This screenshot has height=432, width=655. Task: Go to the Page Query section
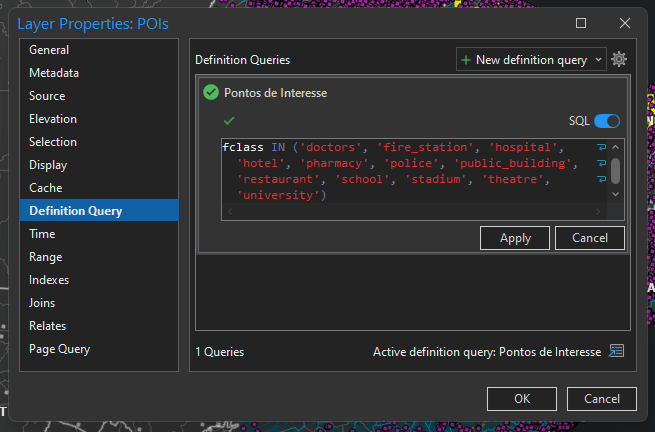pyautogui.click(x=59, y=349)
